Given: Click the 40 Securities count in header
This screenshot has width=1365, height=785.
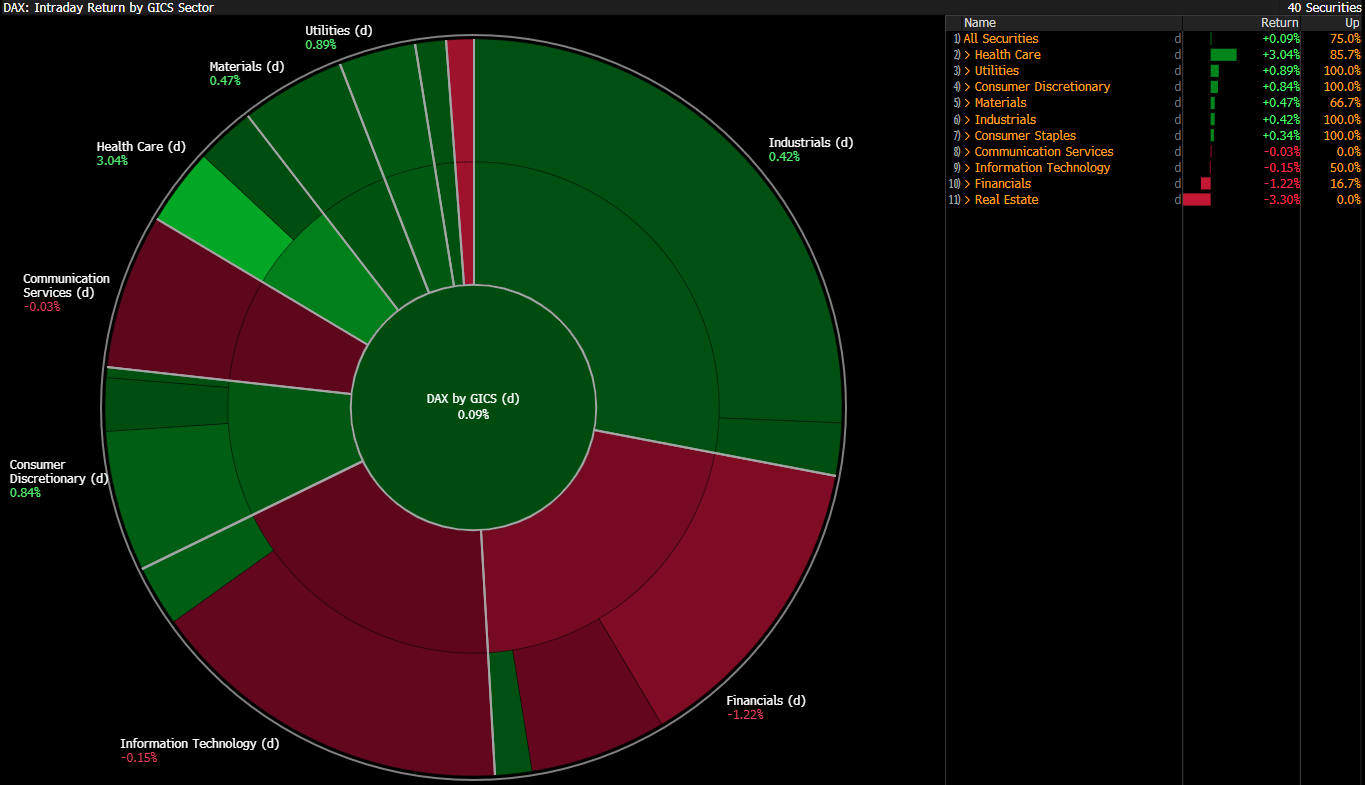Looking at the screenshot, I should point(1324,7).
